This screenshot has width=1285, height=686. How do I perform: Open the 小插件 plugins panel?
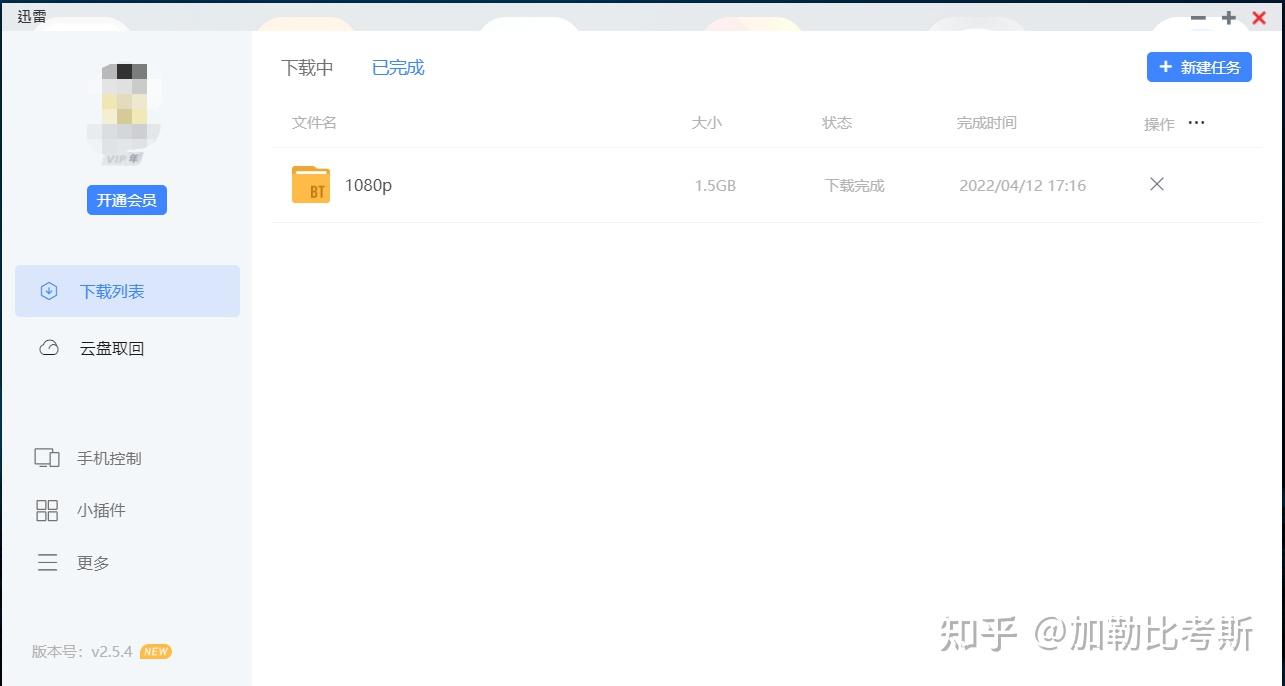[x=100, y=510]
